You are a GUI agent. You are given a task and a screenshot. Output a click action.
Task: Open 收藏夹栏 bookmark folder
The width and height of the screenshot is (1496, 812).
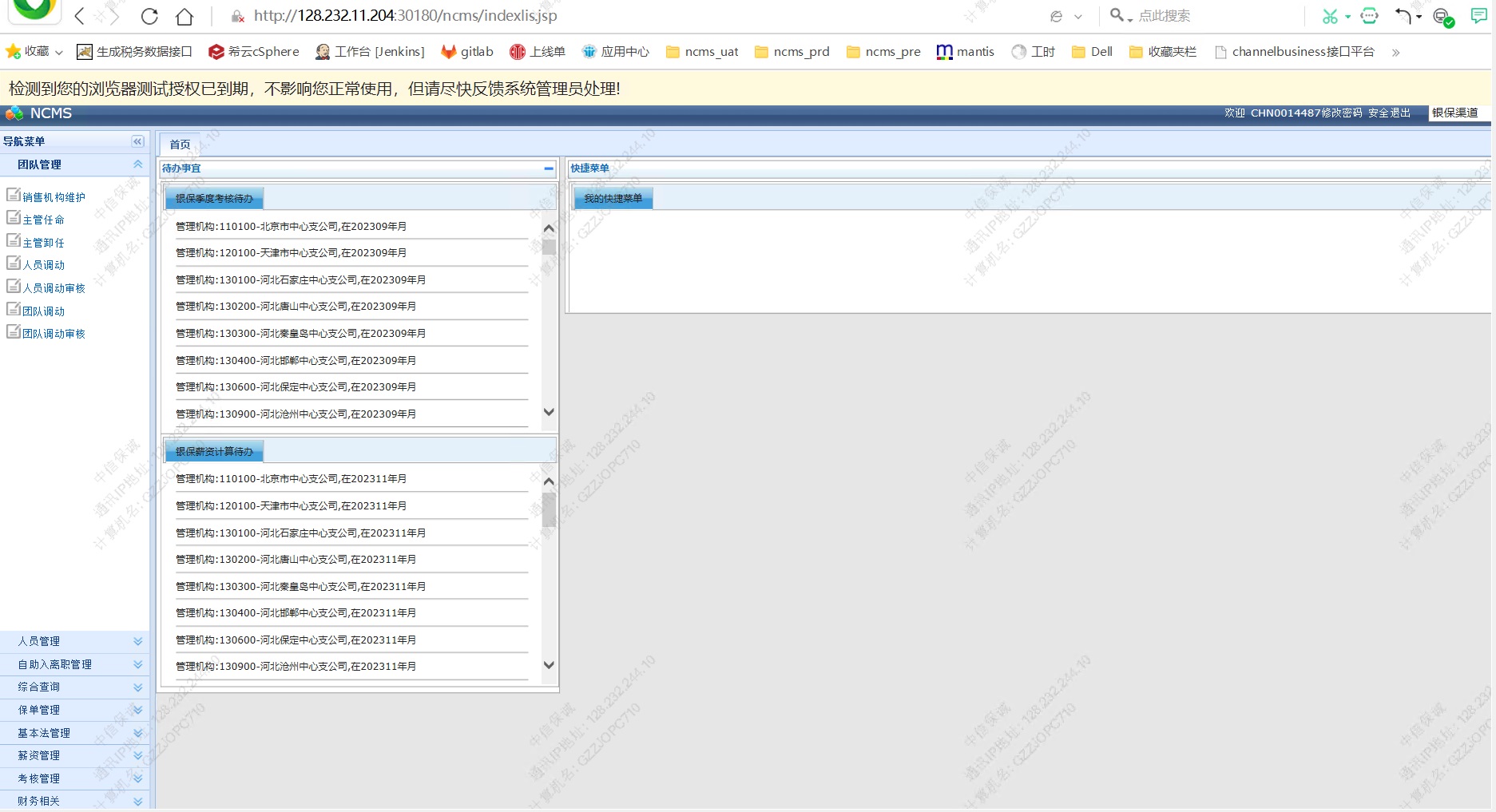pyautogui.click(x=1163, y=52)
